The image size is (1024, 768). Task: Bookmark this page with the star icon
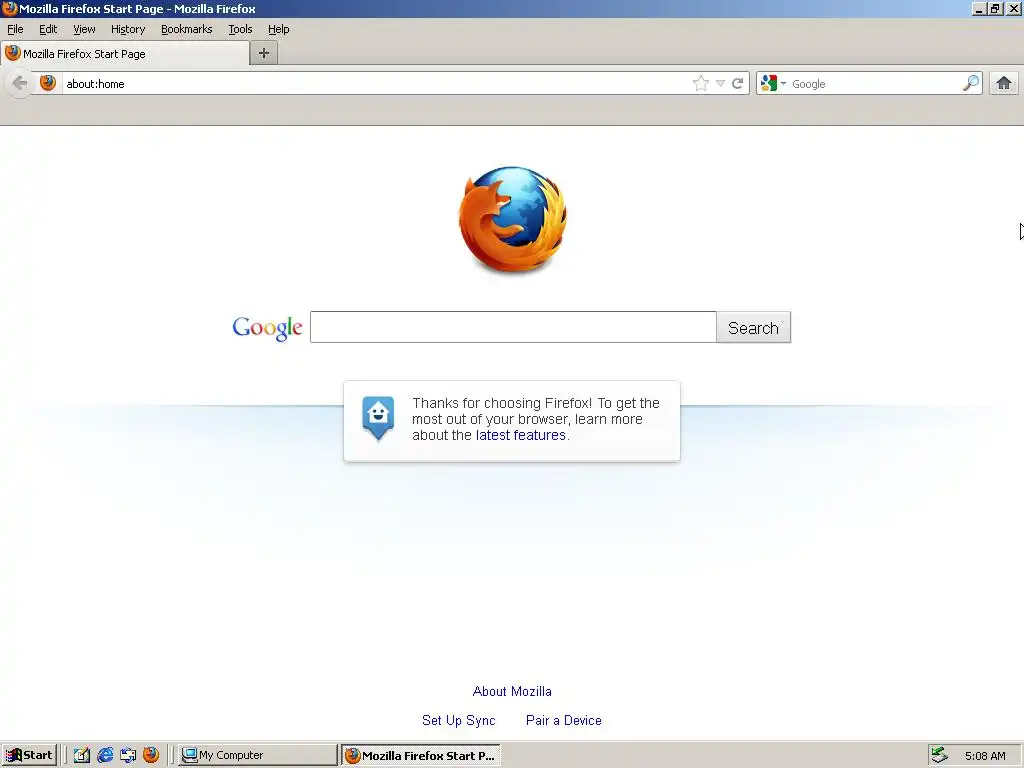pos(701,84)
